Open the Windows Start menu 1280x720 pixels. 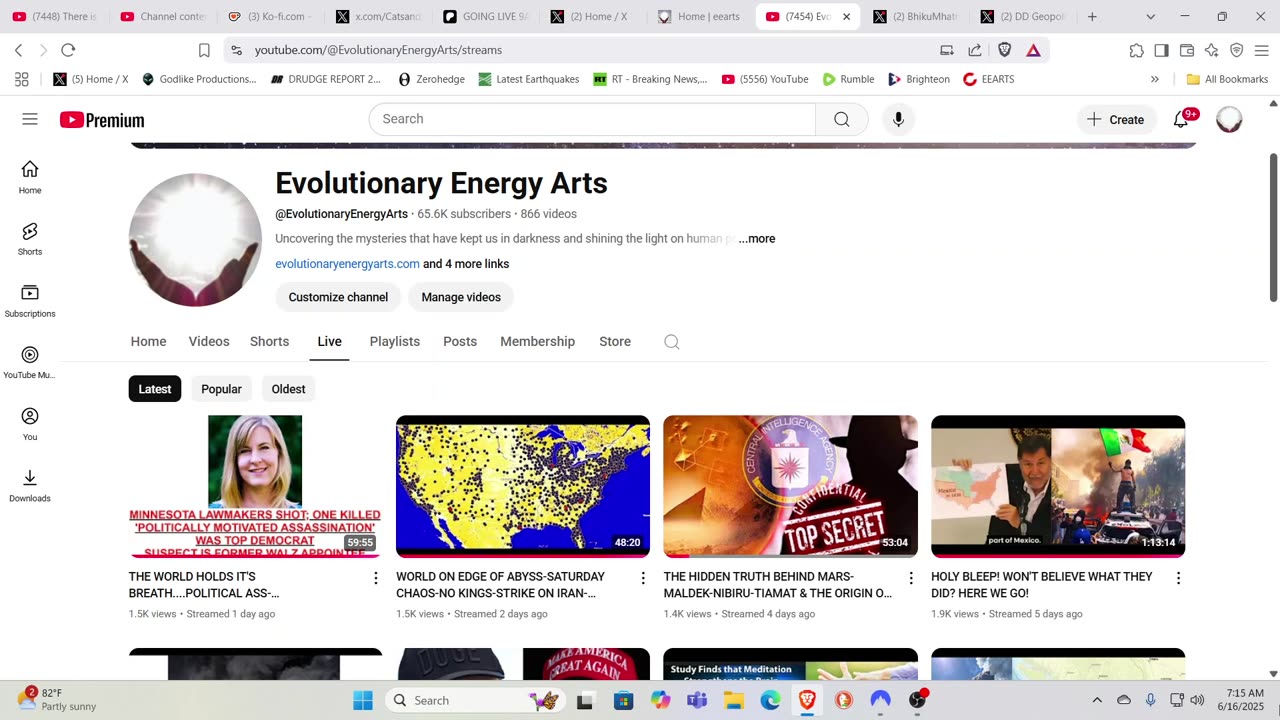363,700
